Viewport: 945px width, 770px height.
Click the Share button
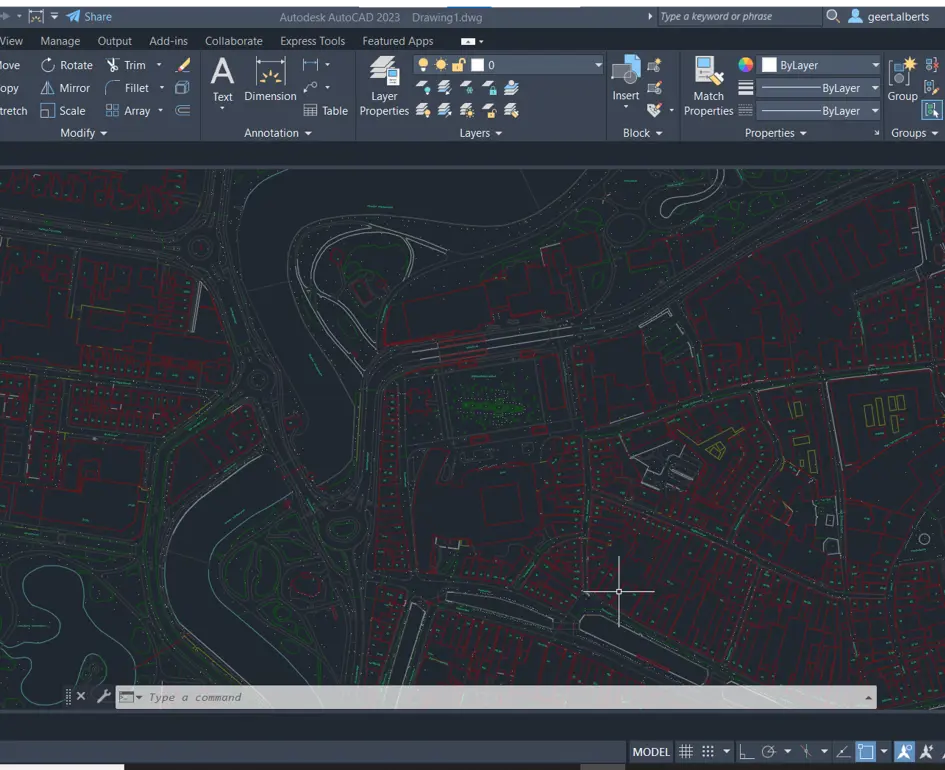pyautogui.click(x=89, y=16)
